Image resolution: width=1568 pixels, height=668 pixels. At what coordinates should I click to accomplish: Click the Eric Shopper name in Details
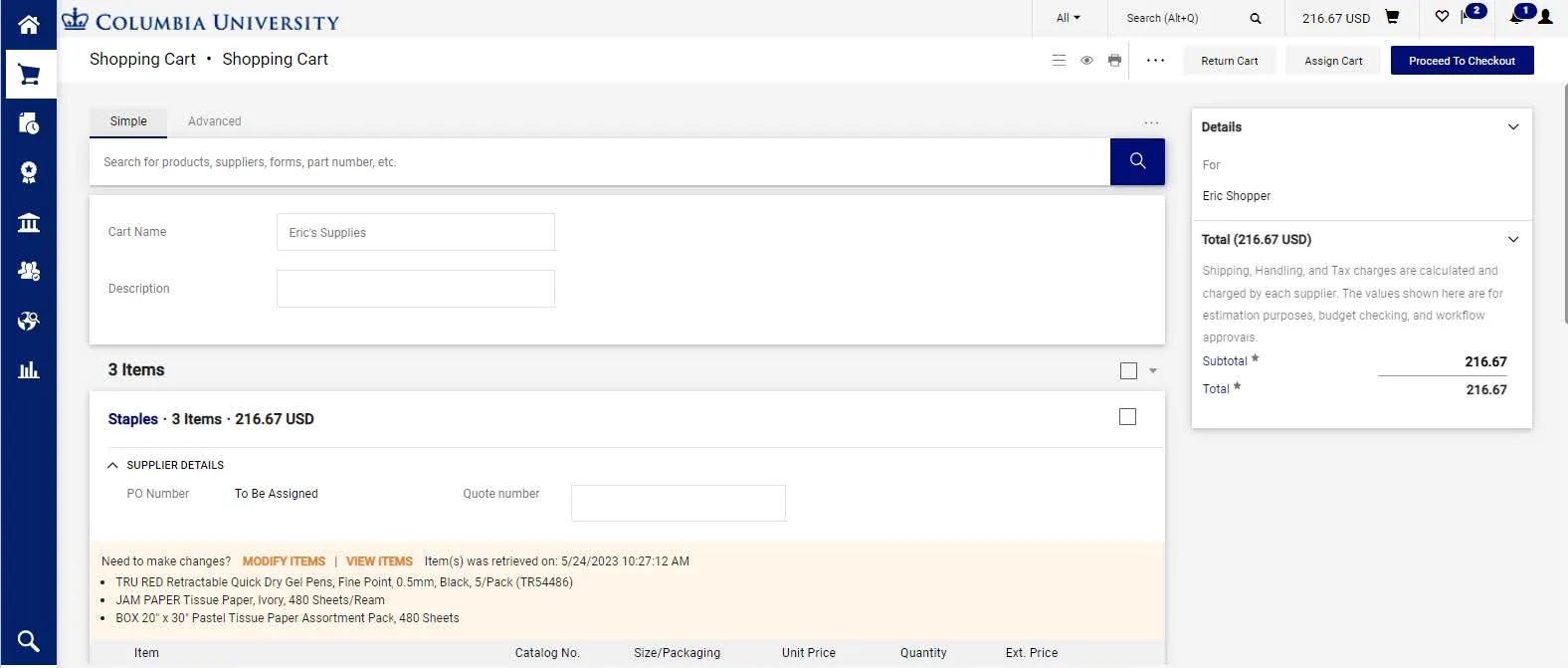[1237, 196]
